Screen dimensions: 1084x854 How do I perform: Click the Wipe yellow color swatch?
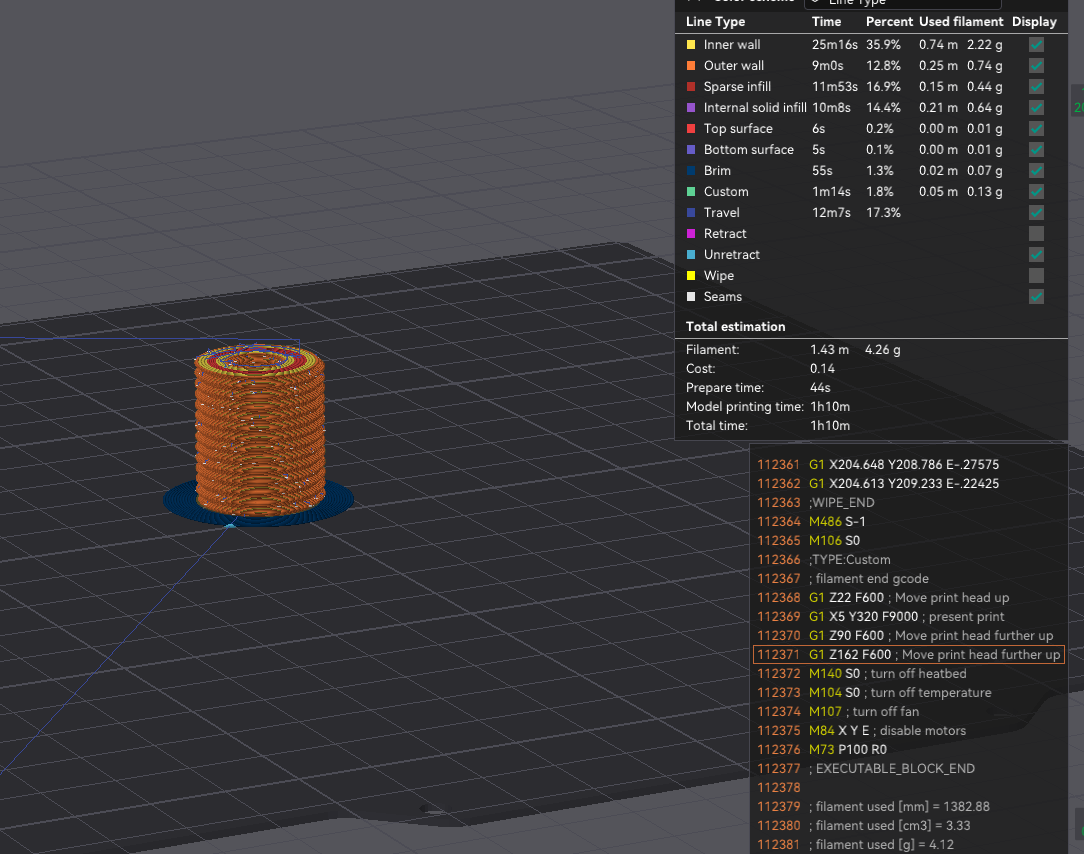click(x=691, y=276)
